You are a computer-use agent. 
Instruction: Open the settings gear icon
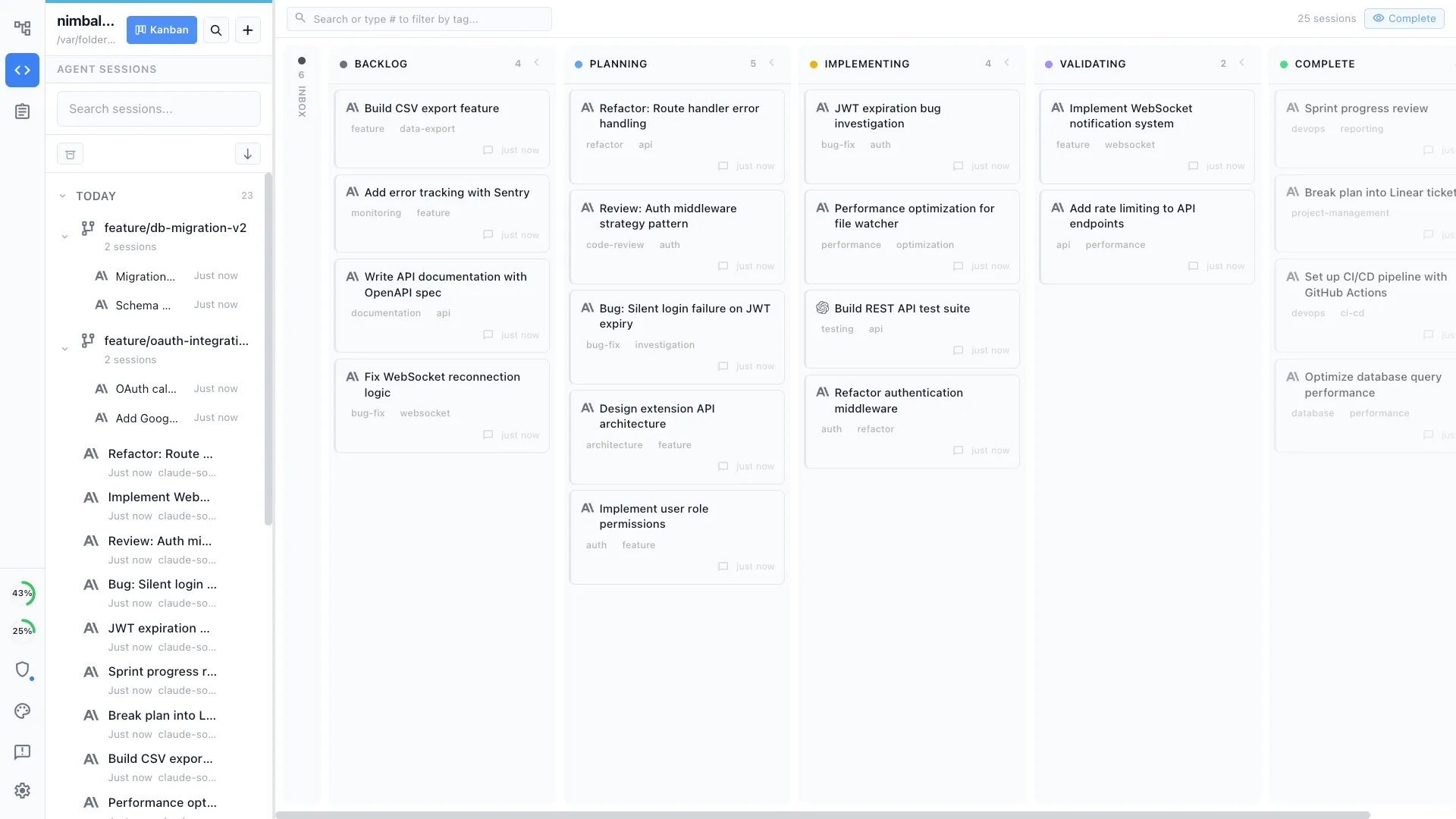23,791
